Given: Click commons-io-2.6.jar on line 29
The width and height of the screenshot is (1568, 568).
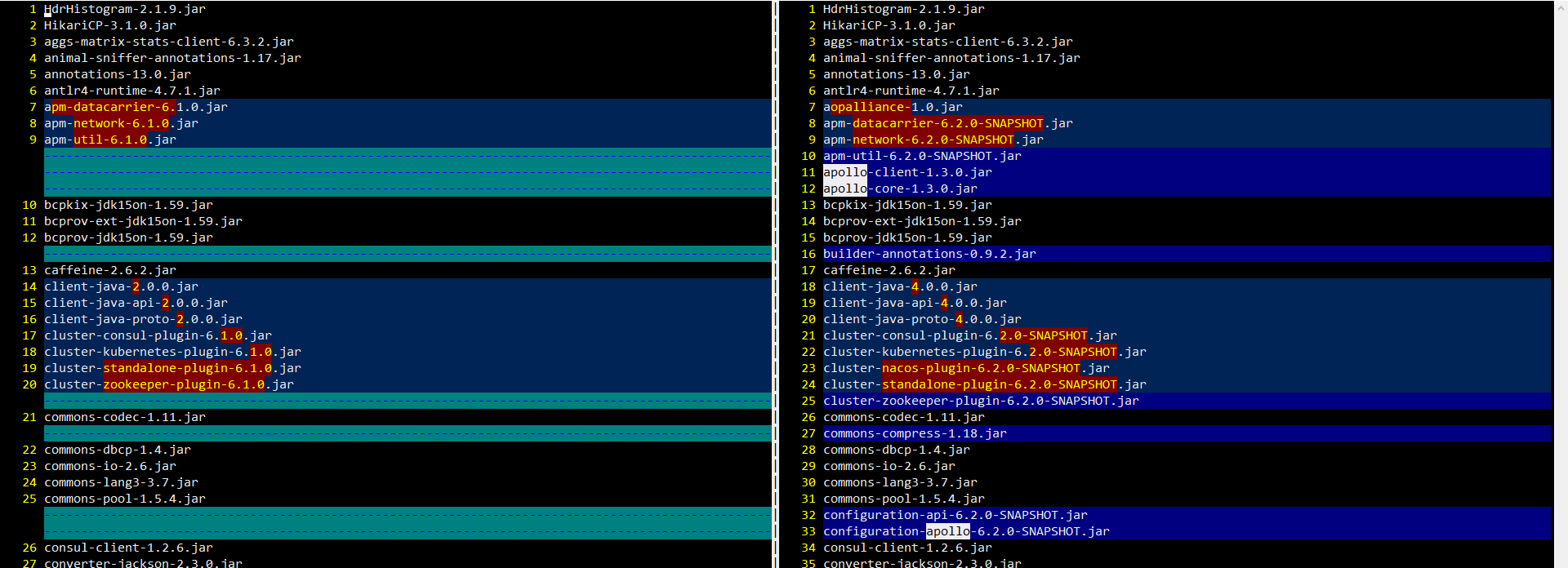Looking at the screenshot, I should click(889, 466).
